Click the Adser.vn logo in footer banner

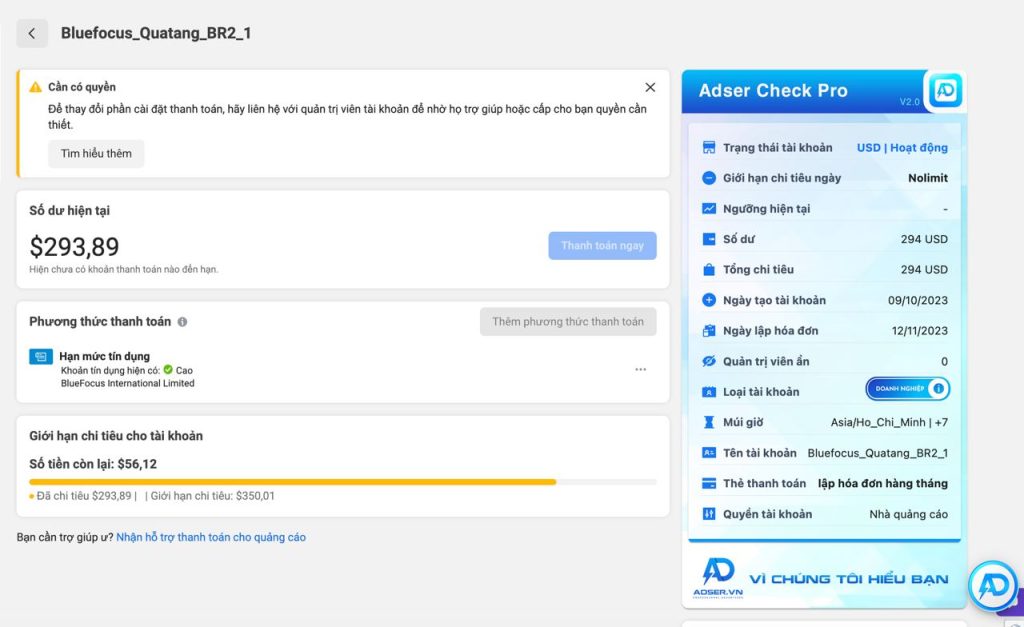pyautogui.click(x=718, y=578)
